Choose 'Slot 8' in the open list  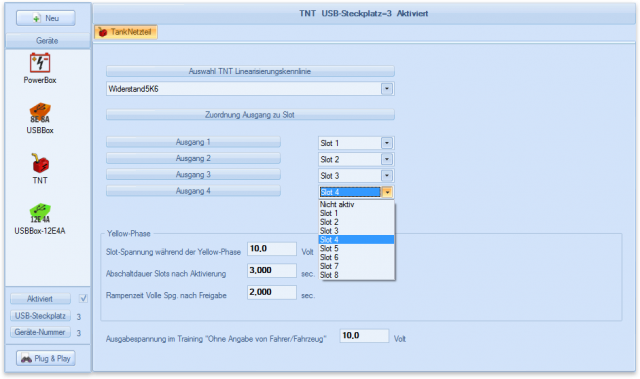coord(356,275)
